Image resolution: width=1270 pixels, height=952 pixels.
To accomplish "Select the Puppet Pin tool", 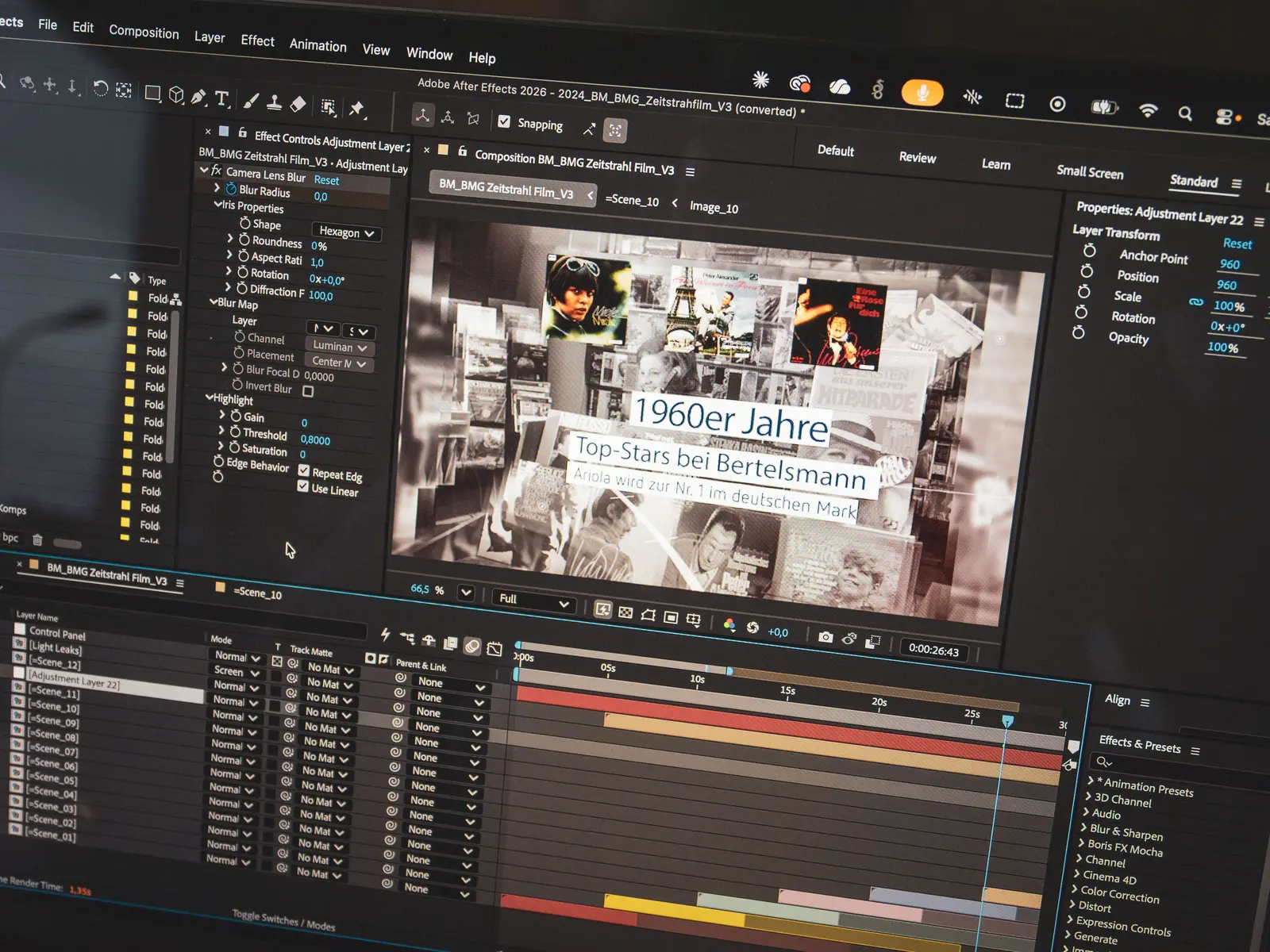I will pyautogui.click(x=357, y=109).
